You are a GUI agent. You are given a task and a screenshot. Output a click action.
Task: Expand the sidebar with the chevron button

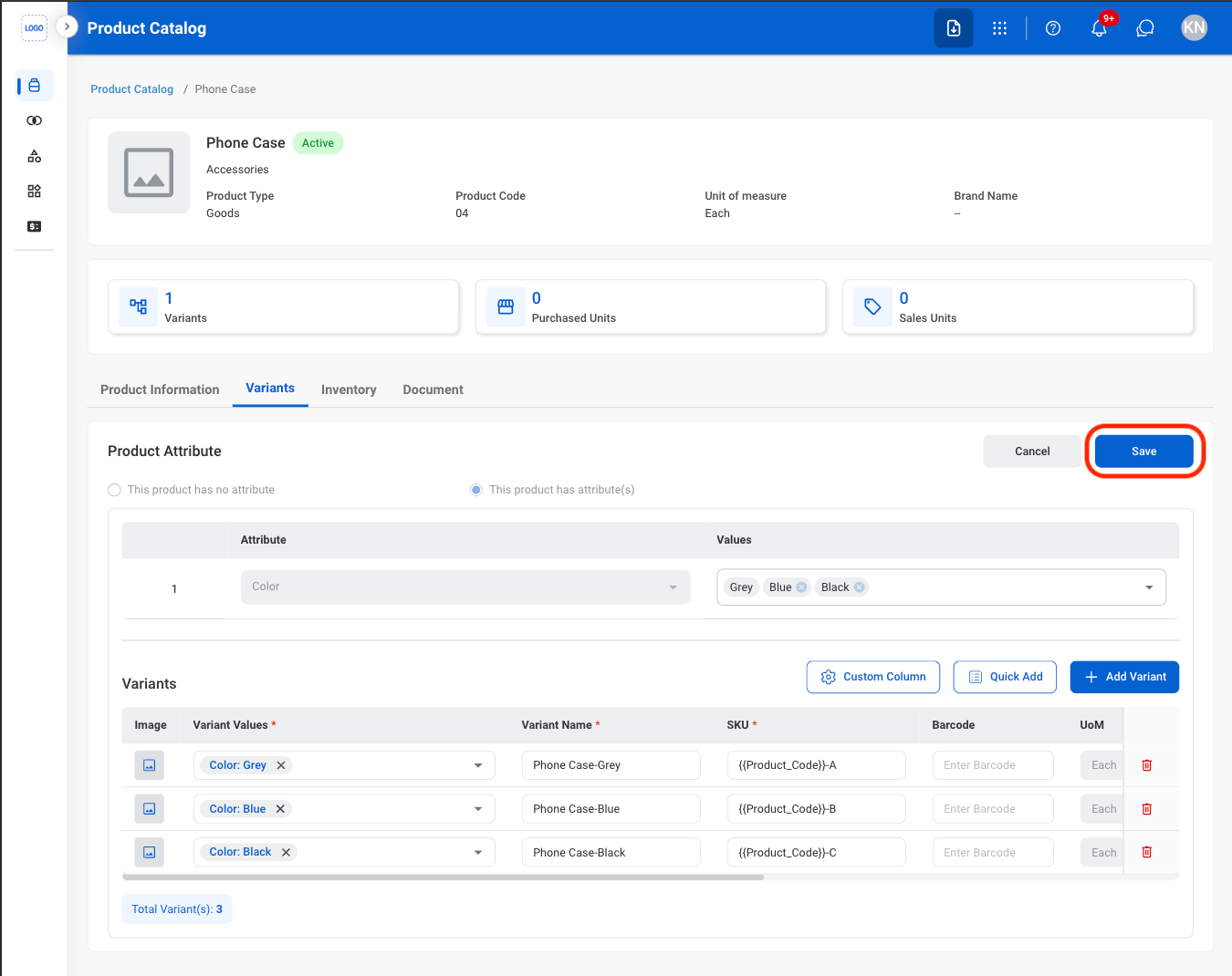(x=67, y=26)
